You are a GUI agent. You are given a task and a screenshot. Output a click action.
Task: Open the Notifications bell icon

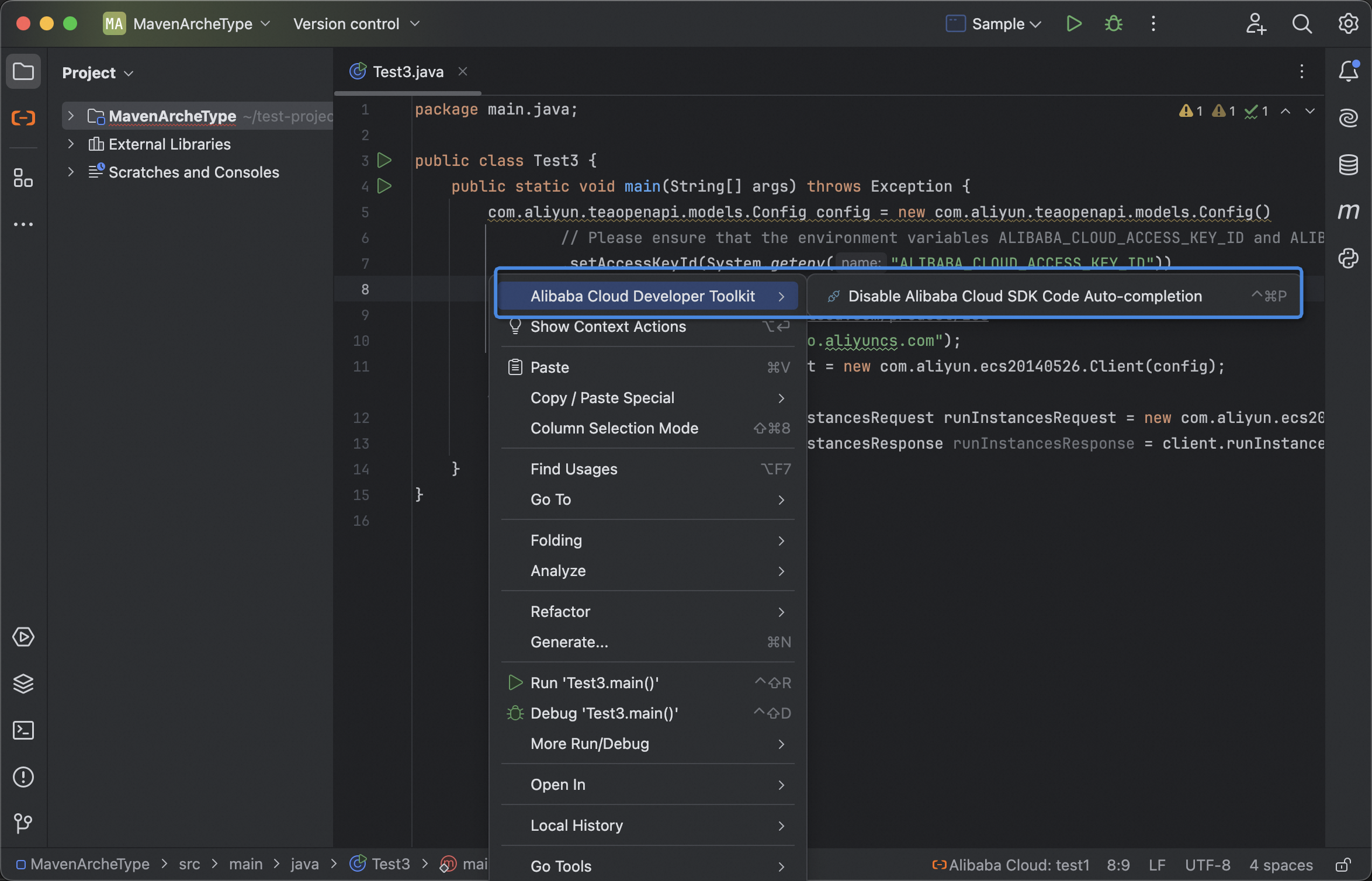(x=1348, y=72)
